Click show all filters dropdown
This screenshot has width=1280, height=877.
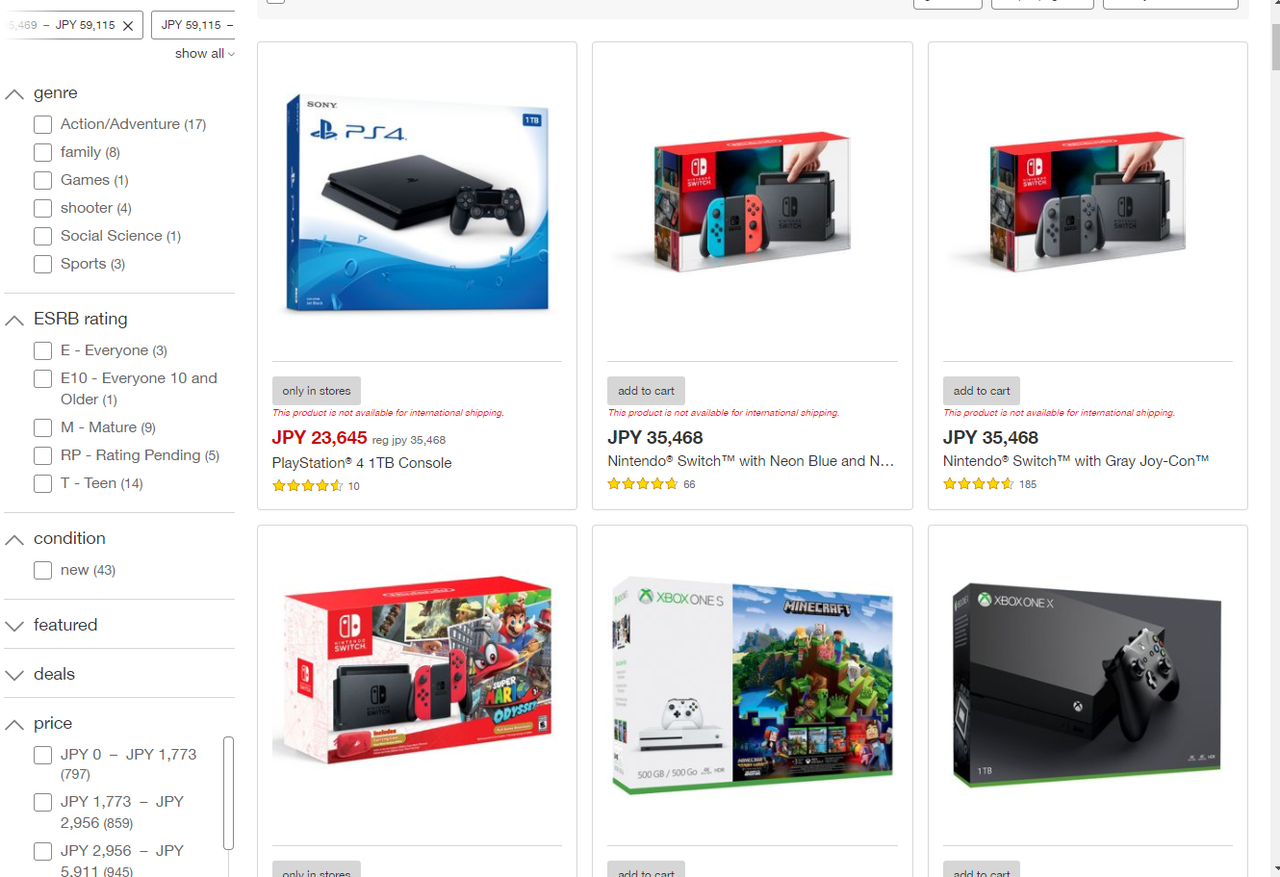tap(205, 54)
